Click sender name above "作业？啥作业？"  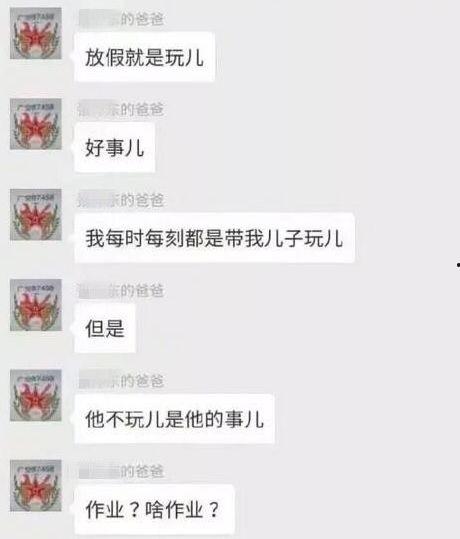[x=121, y=471]
